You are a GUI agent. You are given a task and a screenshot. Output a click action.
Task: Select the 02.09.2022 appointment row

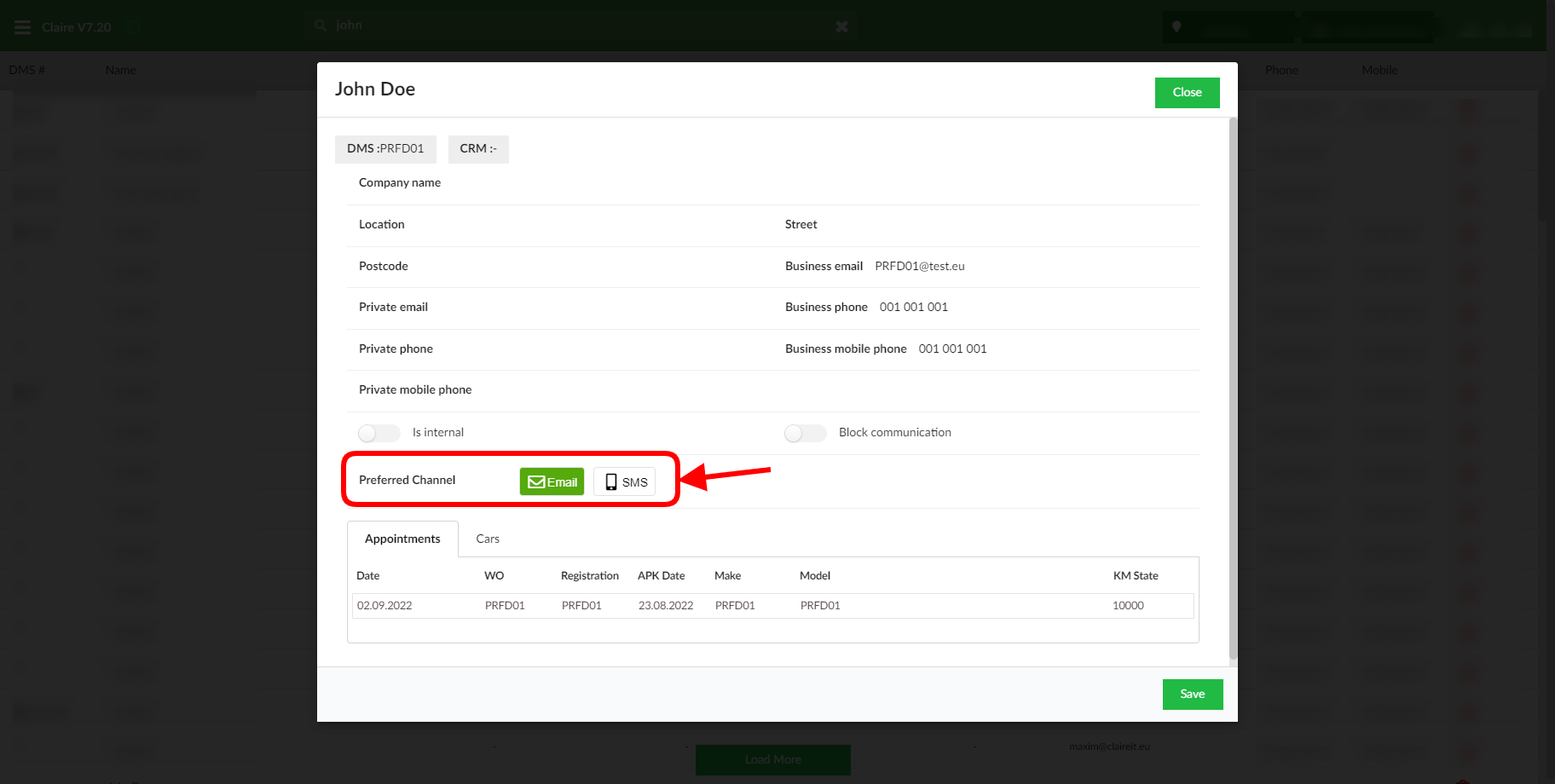pos(772,606)
